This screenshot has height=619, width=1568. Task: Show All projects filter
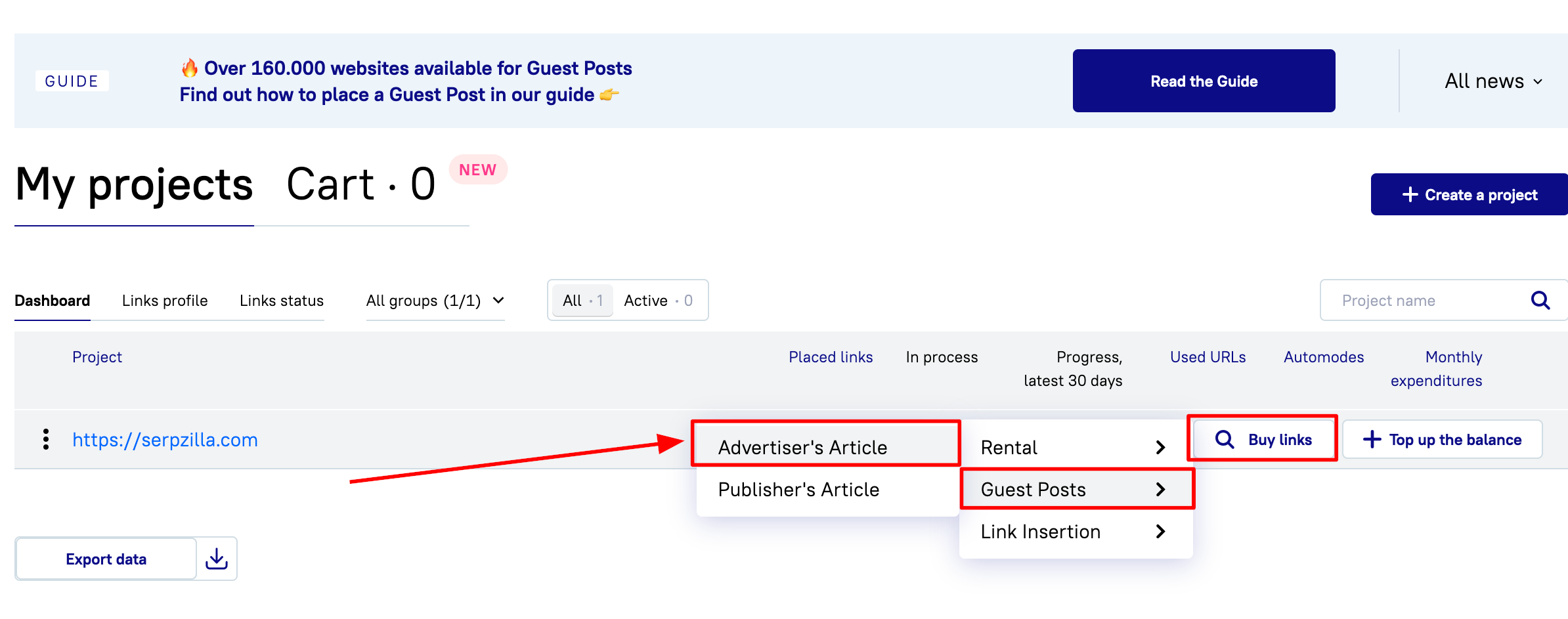point(582,301)
